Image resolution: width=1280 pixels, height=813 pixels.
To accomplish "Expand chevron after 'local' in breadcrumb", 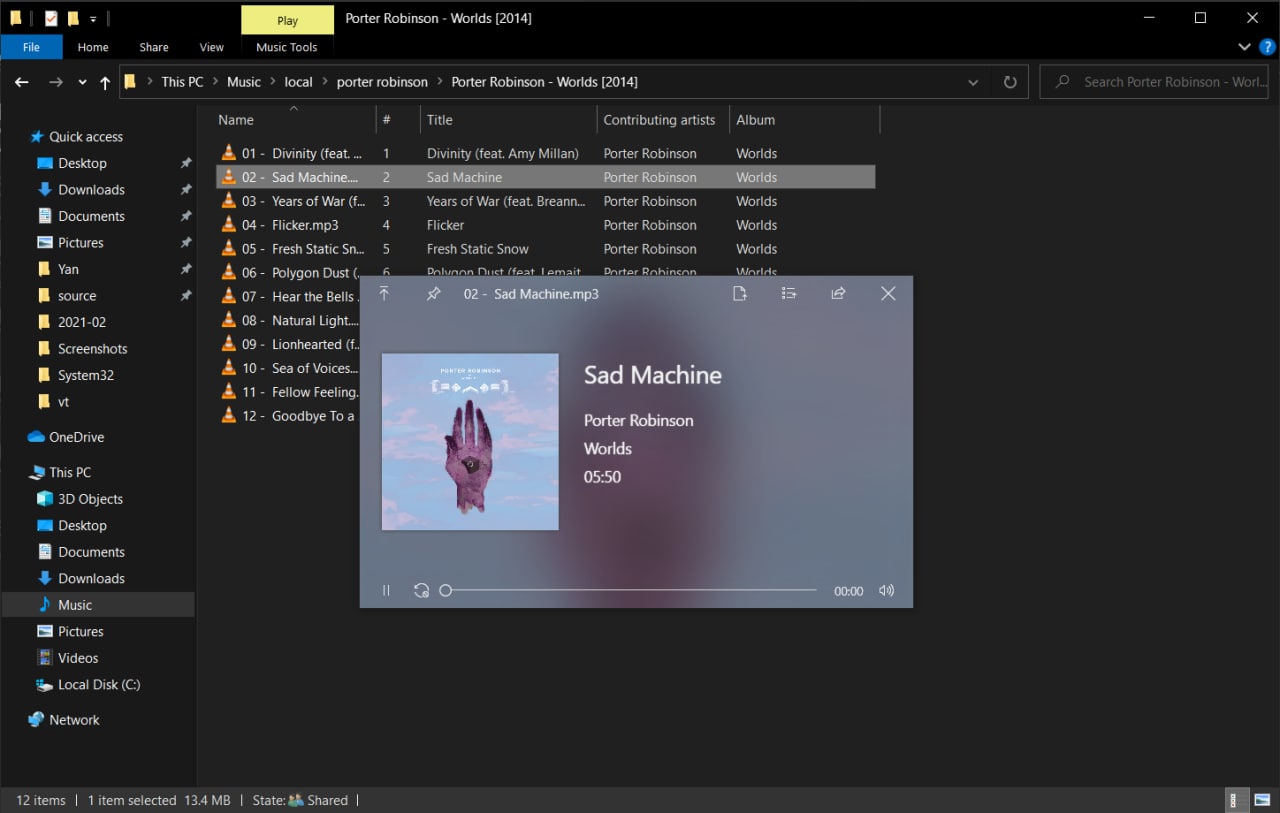I will (x=324, y=82).
